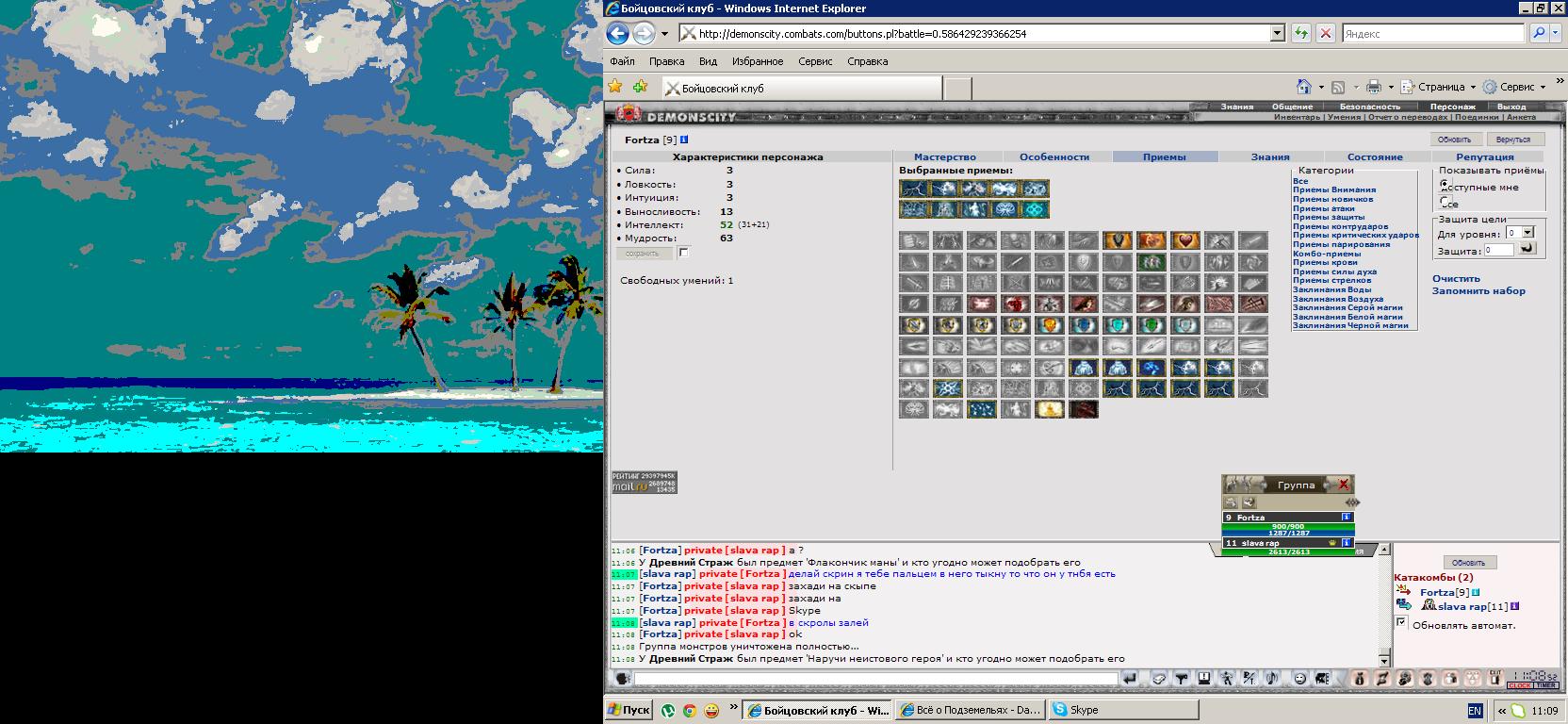Click the cyan rings selected technique icon
The image size is (1568, 724).
tap(1035, 208)
